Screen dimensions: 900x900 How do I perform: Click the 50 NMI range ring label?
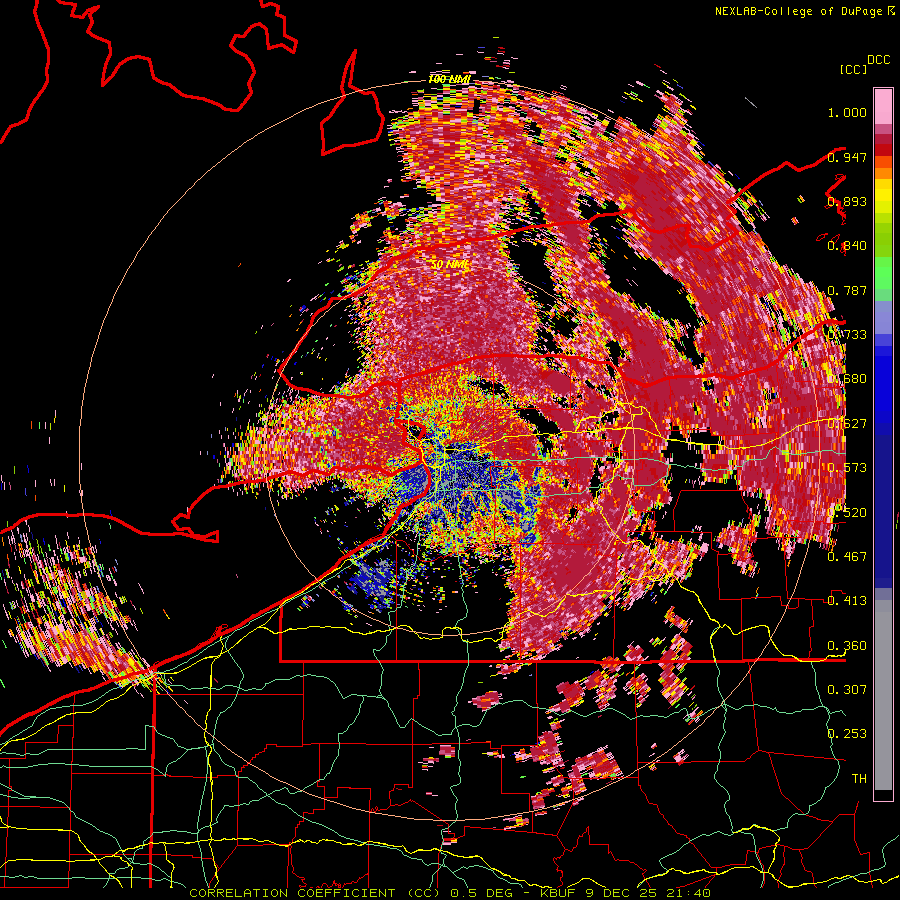click(x=449, y=265)
